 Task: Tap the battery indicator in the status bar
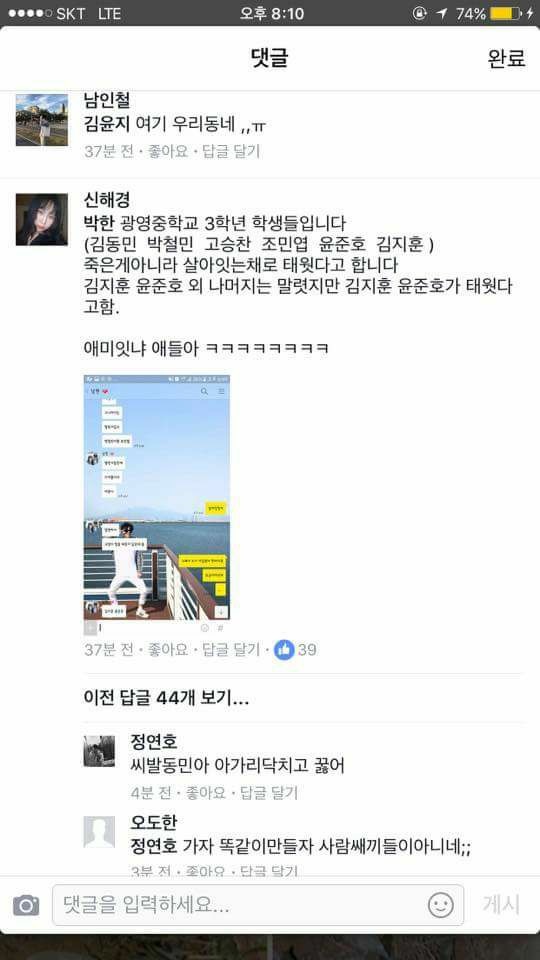pos(505,13)
